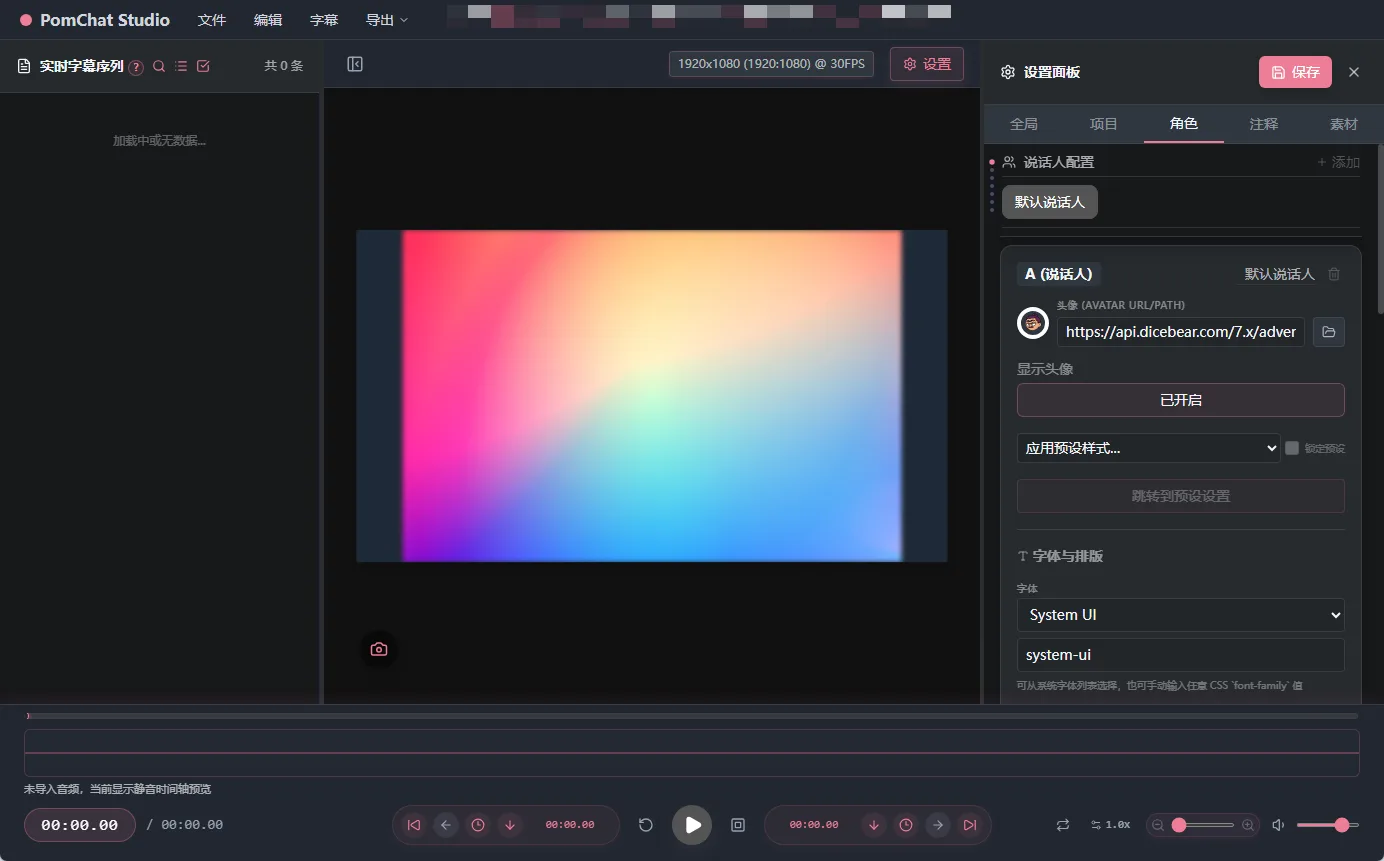This screenshot has width=1384, height=861.
Task: Click the square stop icon beside play
Action: pos(738,825)
